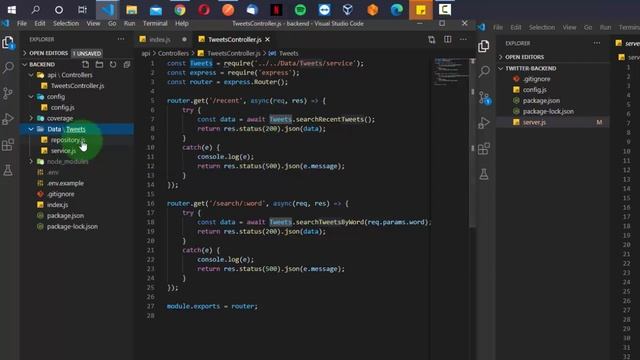The height and width of the screenshot is (360, 640).
Task: Open Explorer view in left VS Code activity bar
Action: click(x=8, y=42)
